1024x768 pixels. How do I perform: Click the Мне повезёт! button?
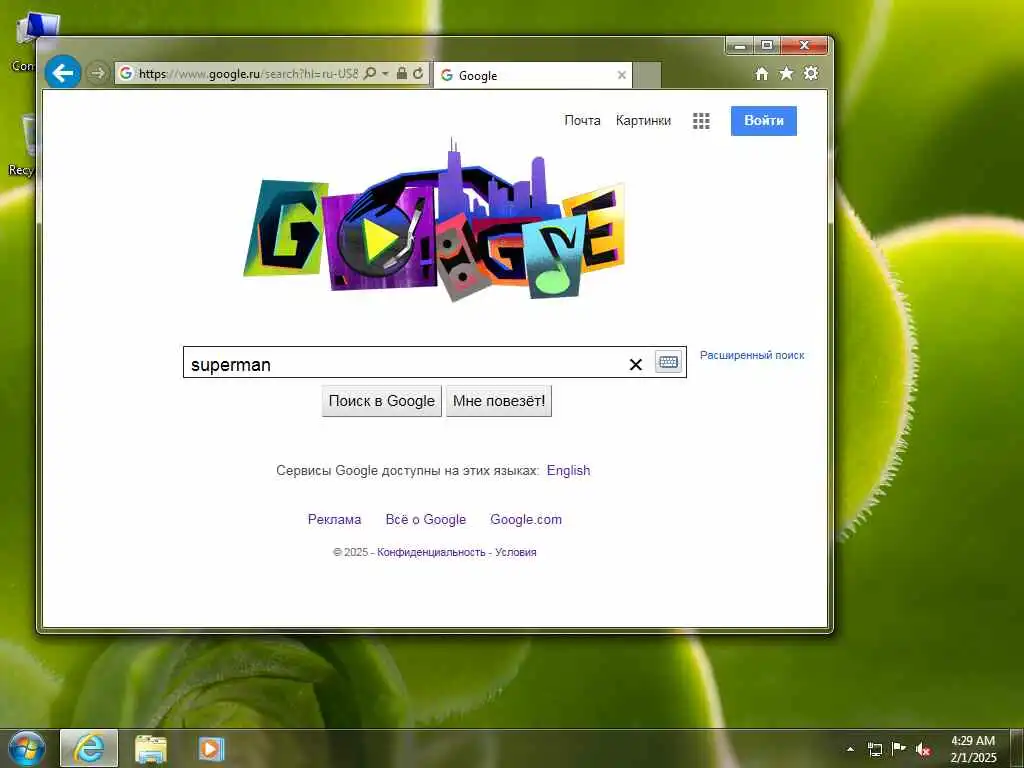point(499,401)
